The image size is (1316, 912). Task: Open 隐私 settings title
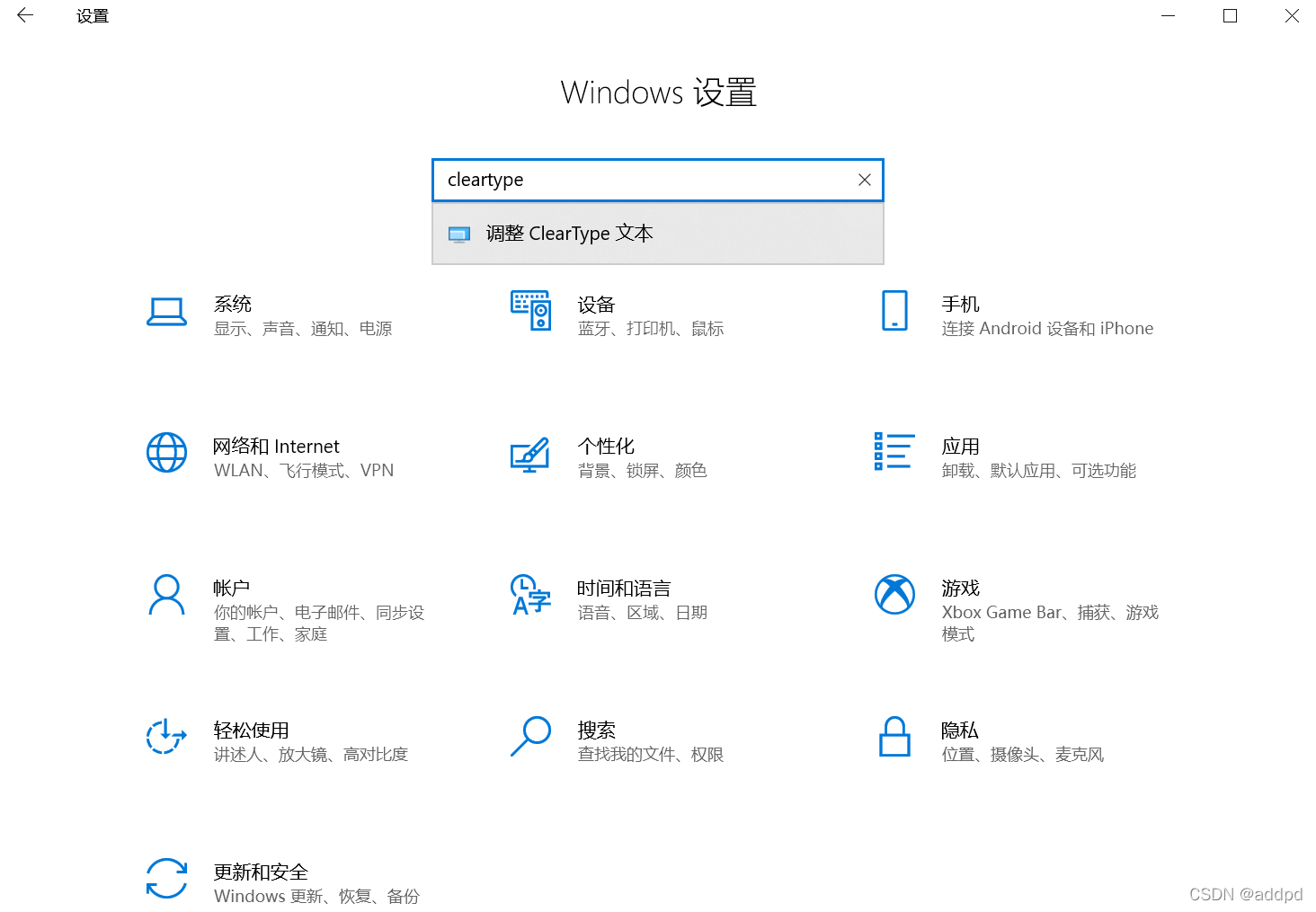[x=960, y=730]
